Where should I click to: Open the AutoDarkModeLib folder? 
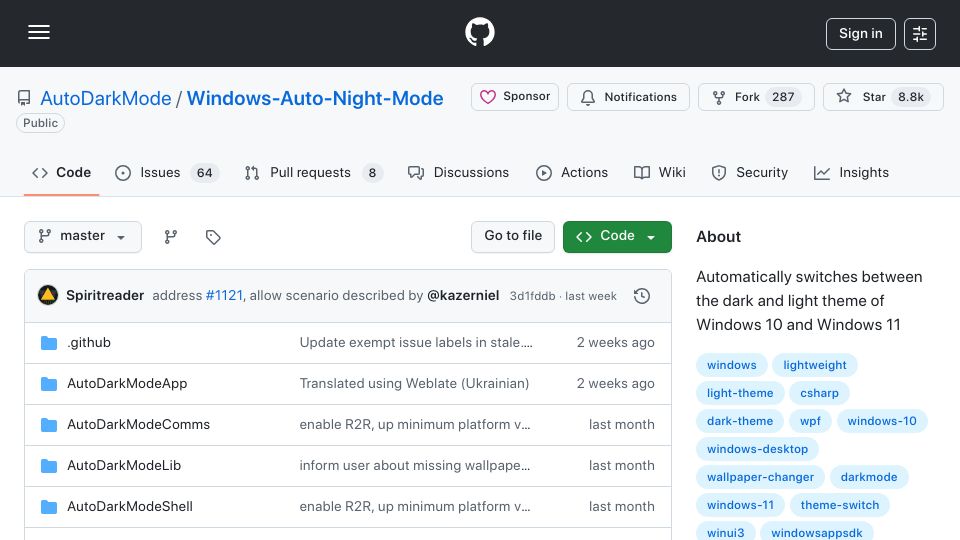[124, 465]
